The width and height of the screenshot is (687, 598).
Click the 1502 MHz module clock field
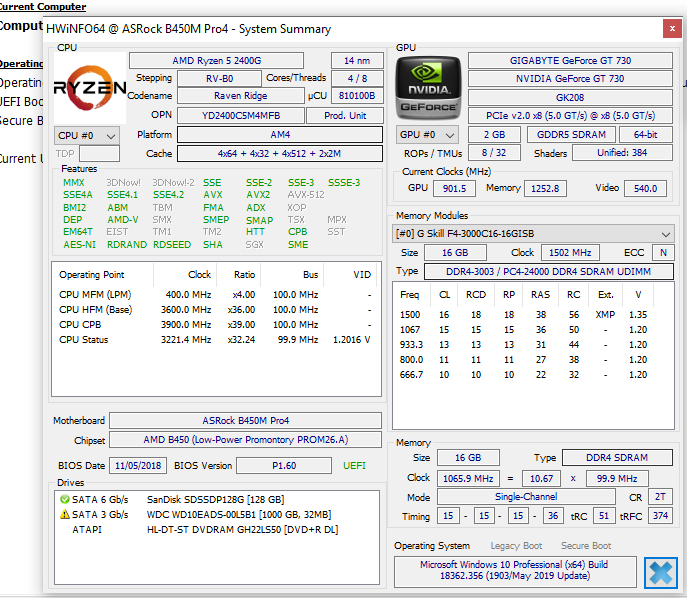[570, 253]
